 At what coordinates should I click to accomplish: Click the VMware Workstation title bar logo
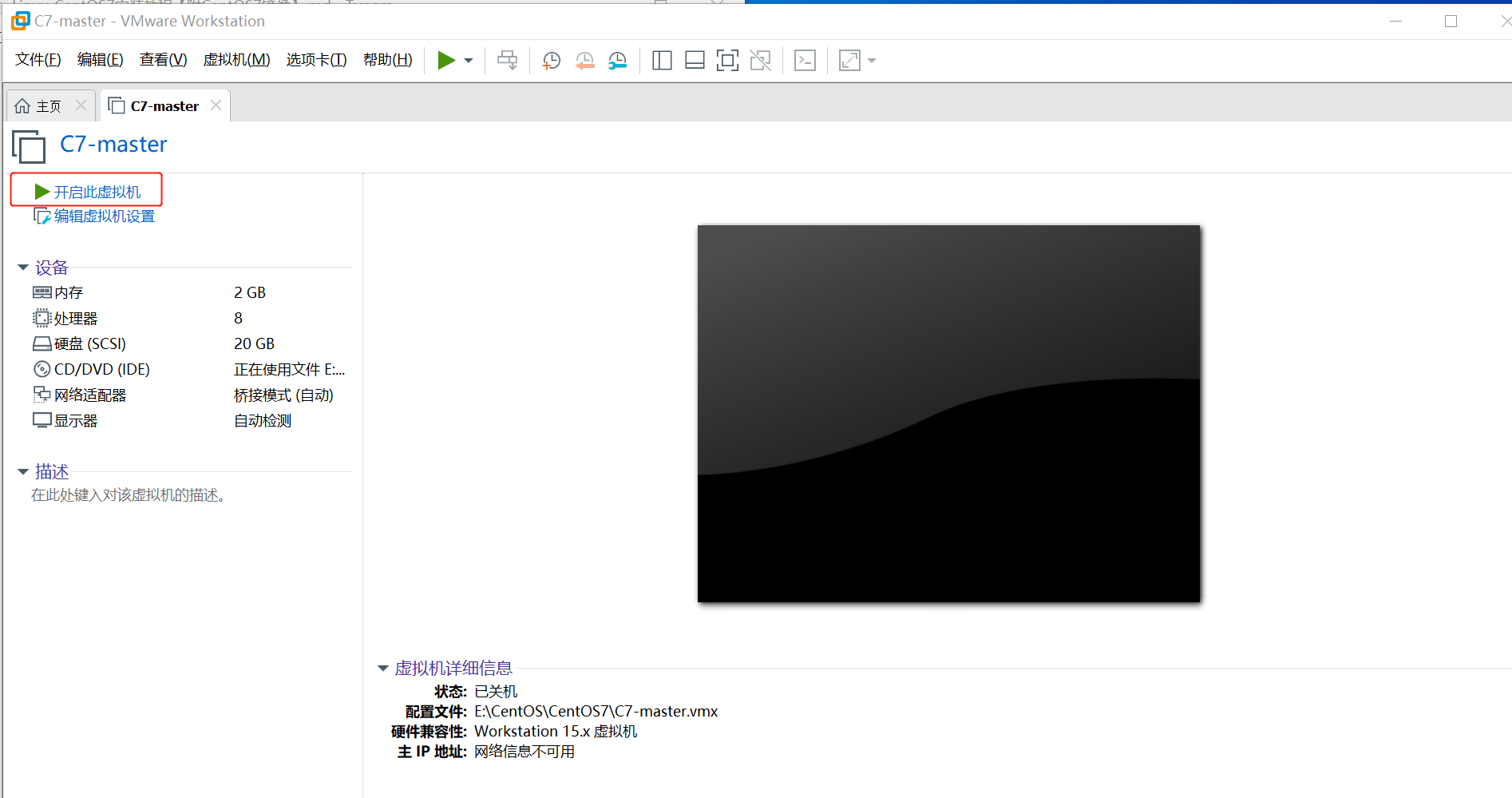20,21
